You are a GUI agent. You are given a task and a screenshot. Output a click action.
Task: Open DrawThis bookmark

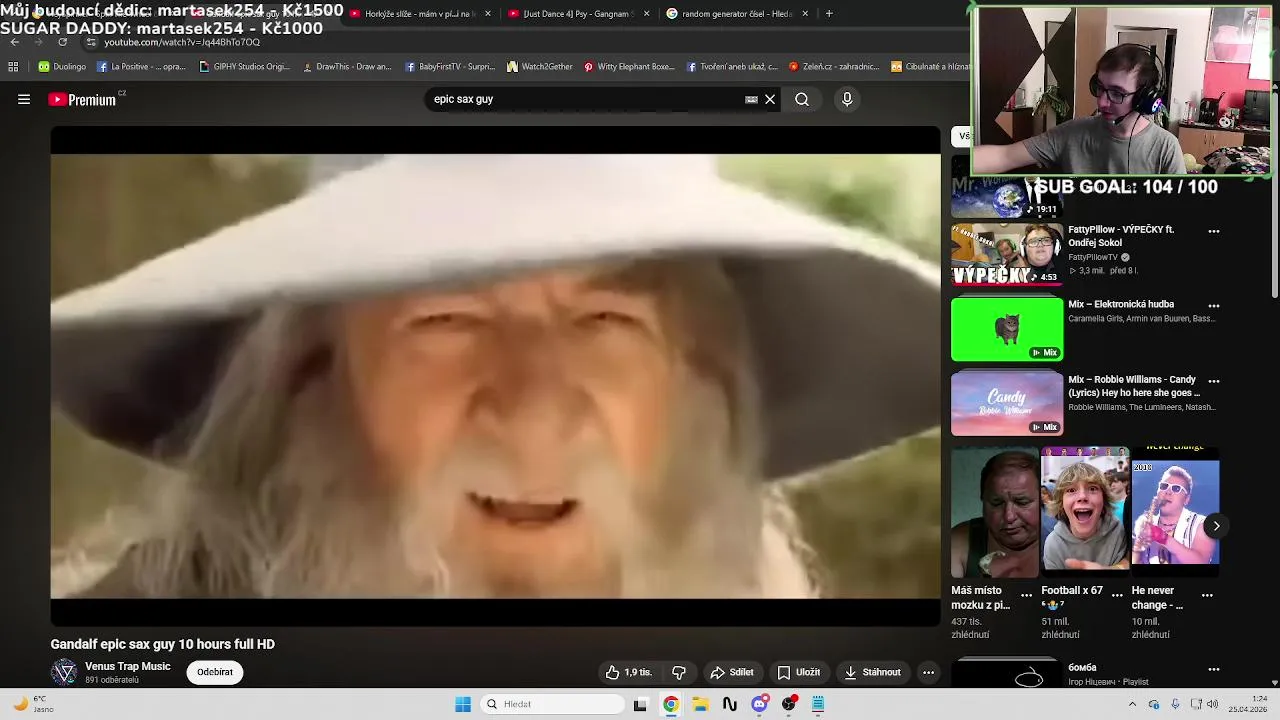346,67
